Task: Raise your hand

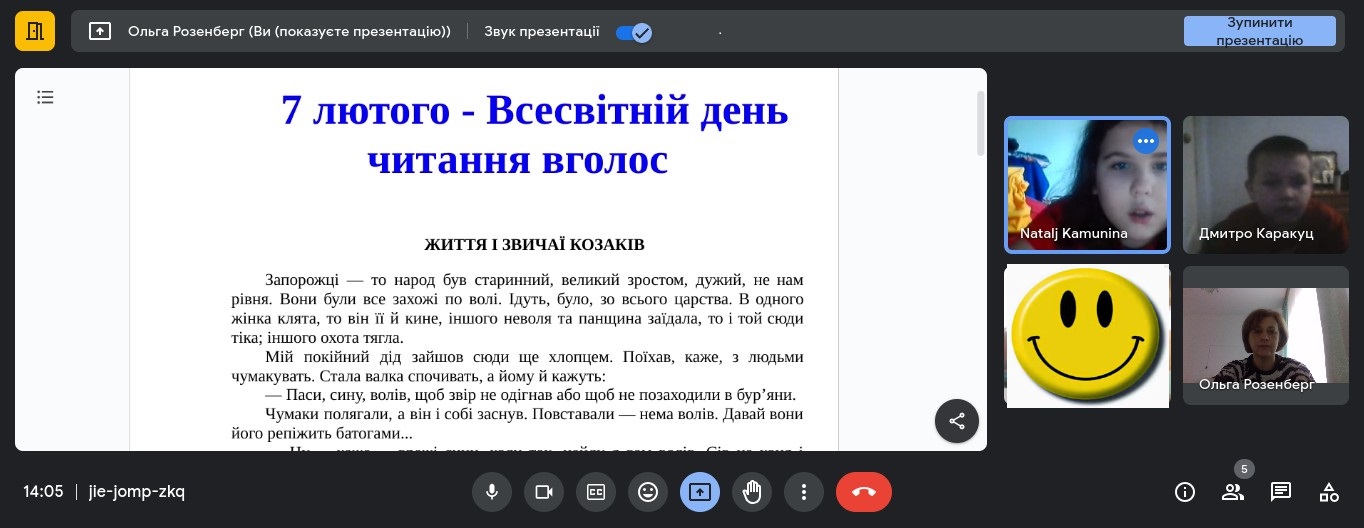Action: 752,492
